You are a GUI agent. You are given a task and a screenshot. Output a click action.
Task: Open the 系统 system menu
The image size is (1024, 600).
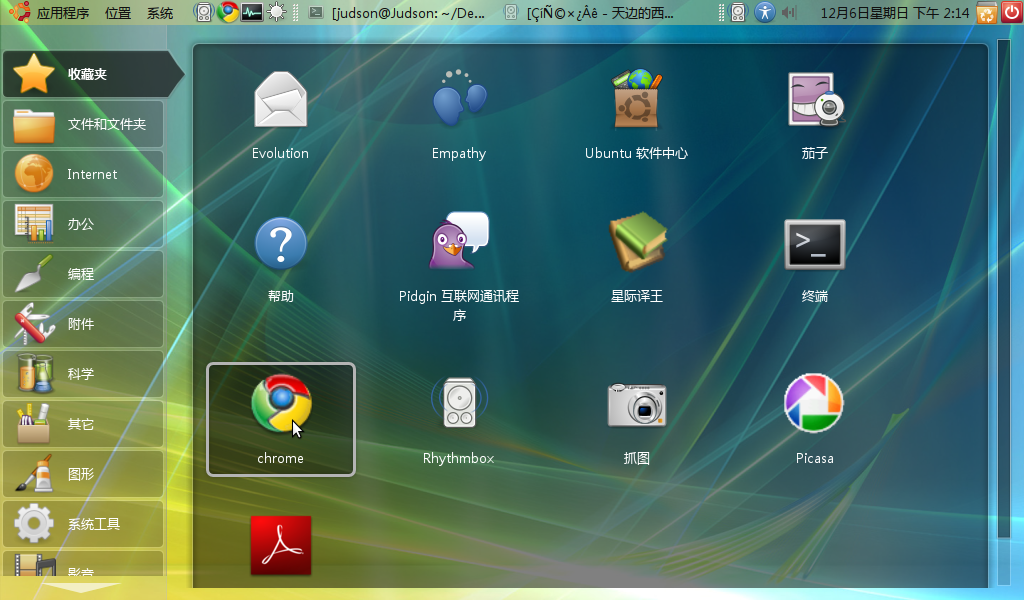click(160, 13)
